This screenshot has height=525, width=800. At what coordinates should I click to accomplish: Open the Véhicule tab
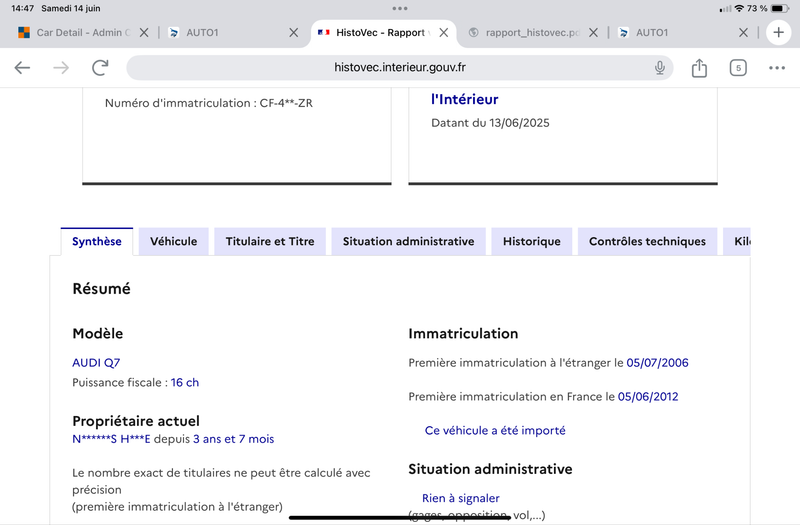pos(173,241)
